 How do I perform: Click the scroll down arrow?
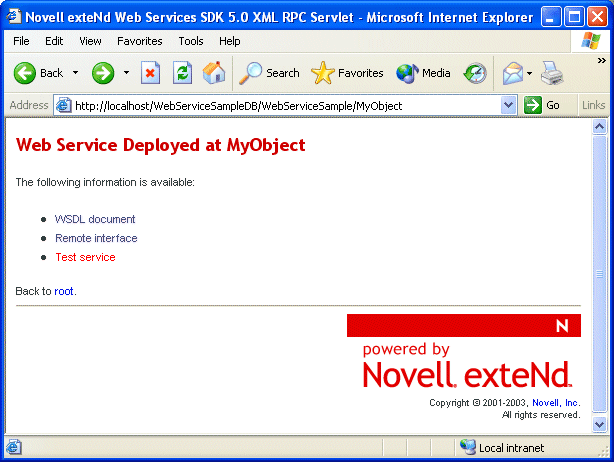pyautogui.click(x=600, y=424)
